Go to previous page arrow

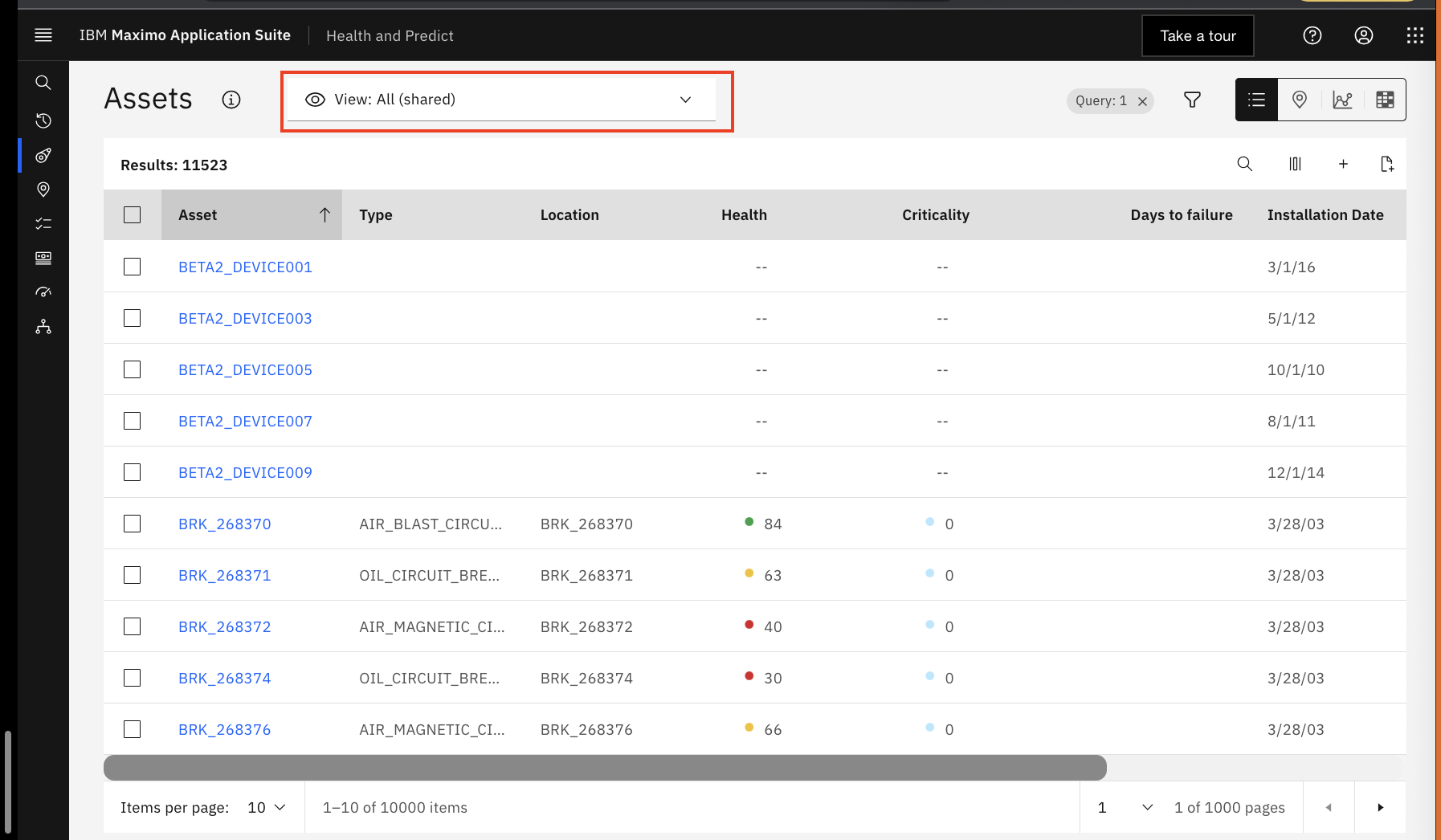(x=1329, y=807)
